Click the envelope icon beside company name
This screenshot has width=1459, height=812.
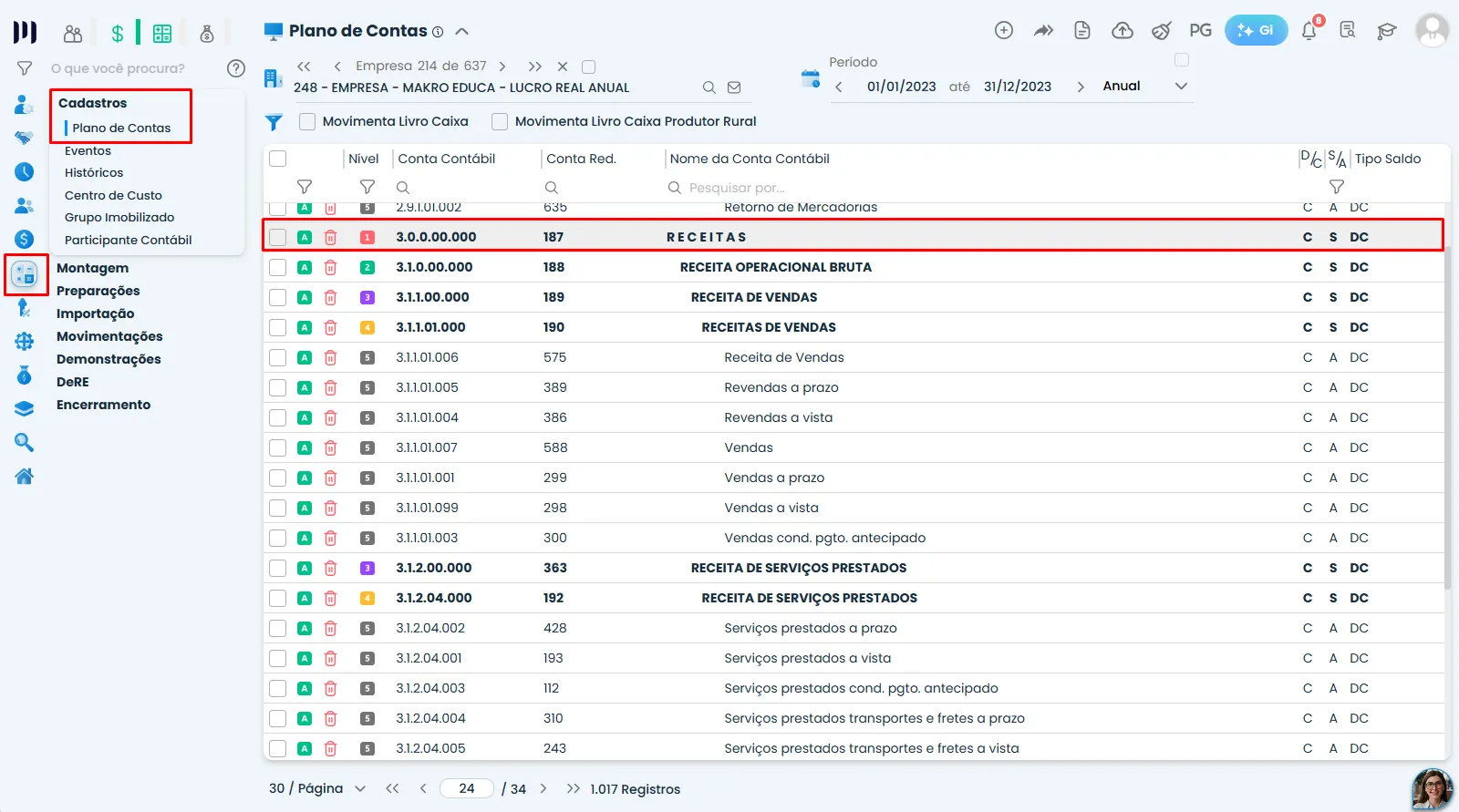click(734, 87)
